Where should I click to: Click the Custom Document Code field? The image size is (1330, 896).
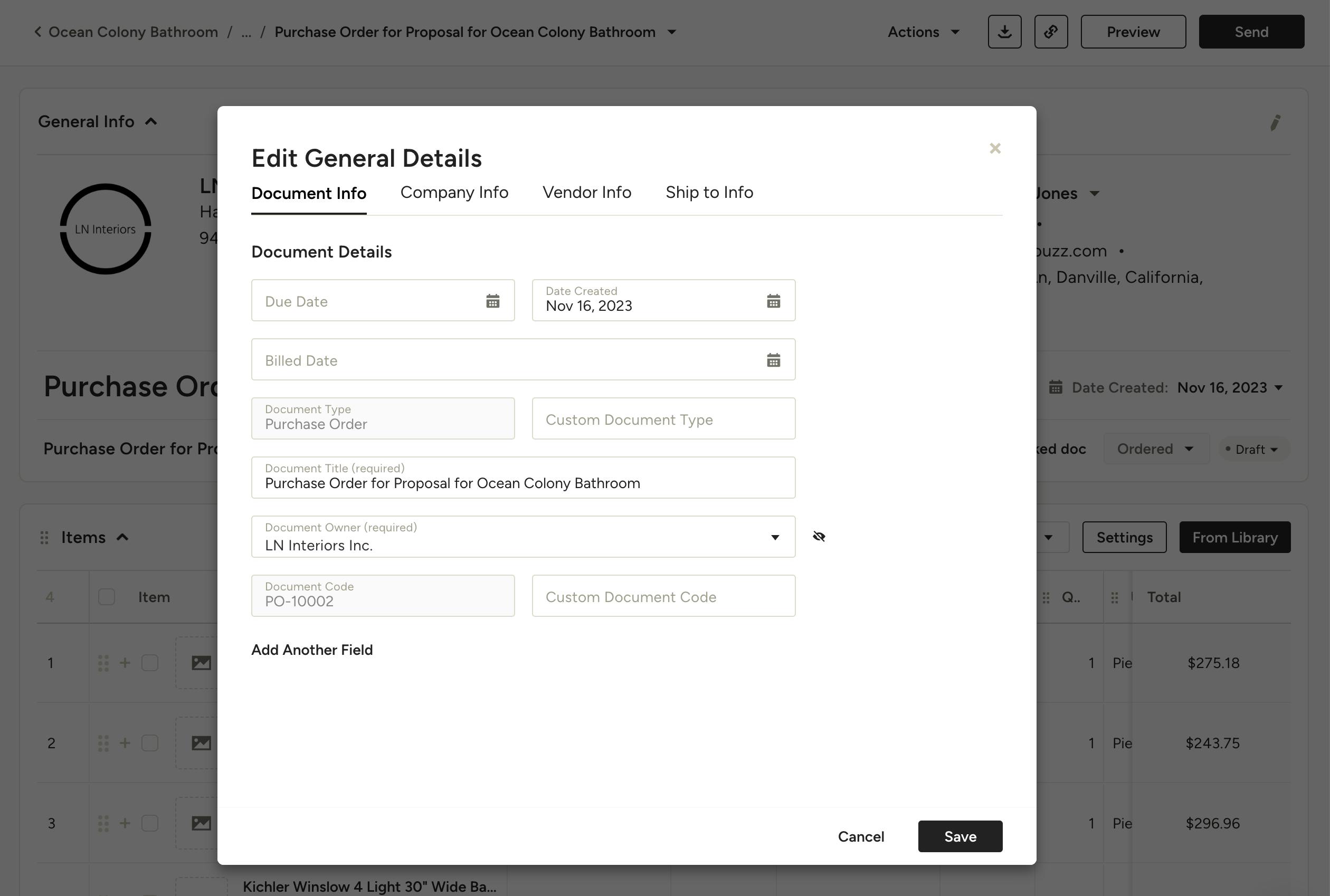(x=663, y=596)
